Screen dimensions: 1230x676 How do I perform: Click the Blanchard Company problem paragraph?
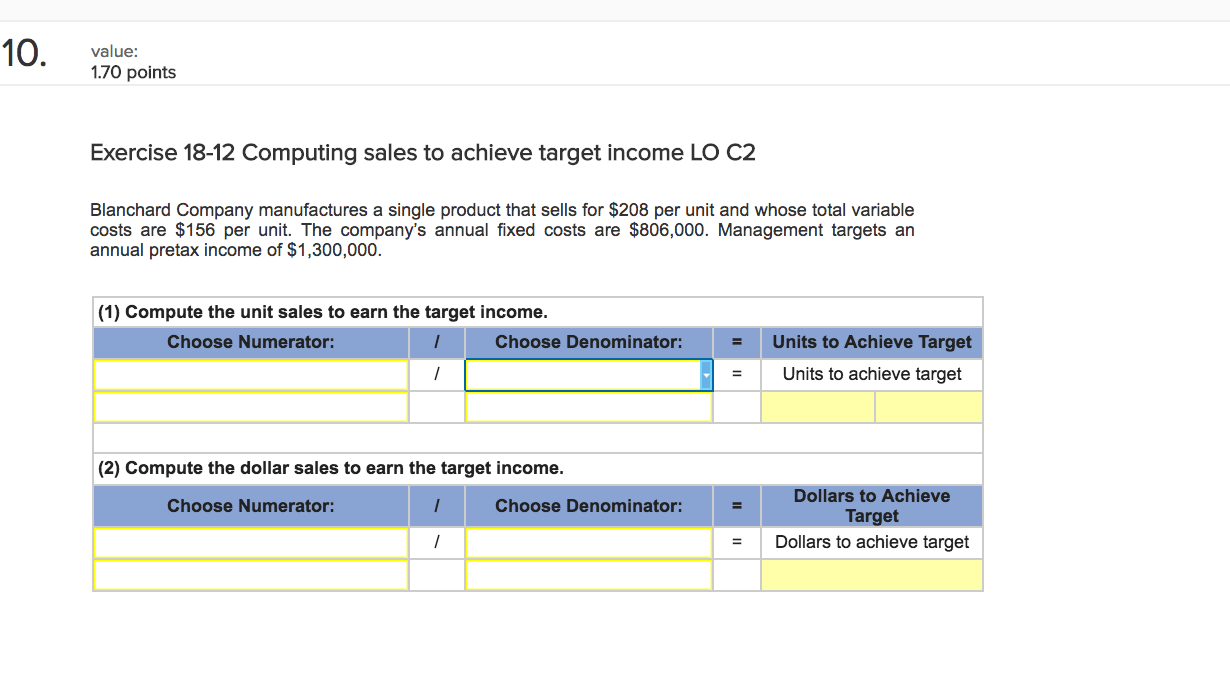coord(502,230)
